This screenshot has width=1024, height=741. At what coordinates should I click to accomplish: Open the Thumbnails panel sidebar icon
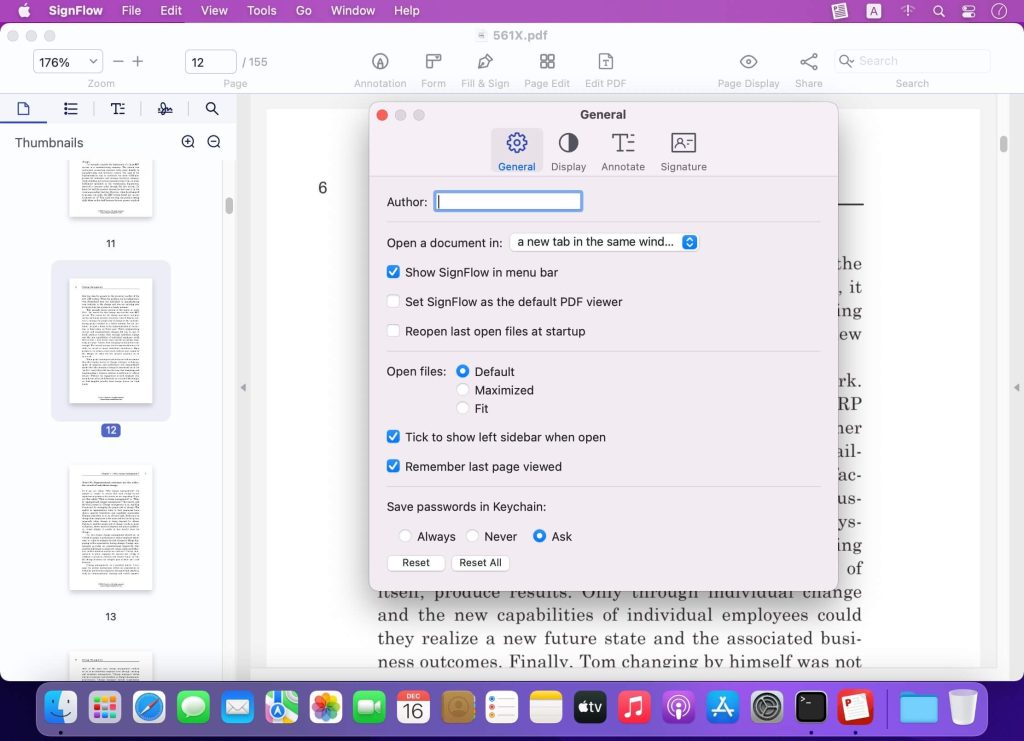tap(24, 108)
